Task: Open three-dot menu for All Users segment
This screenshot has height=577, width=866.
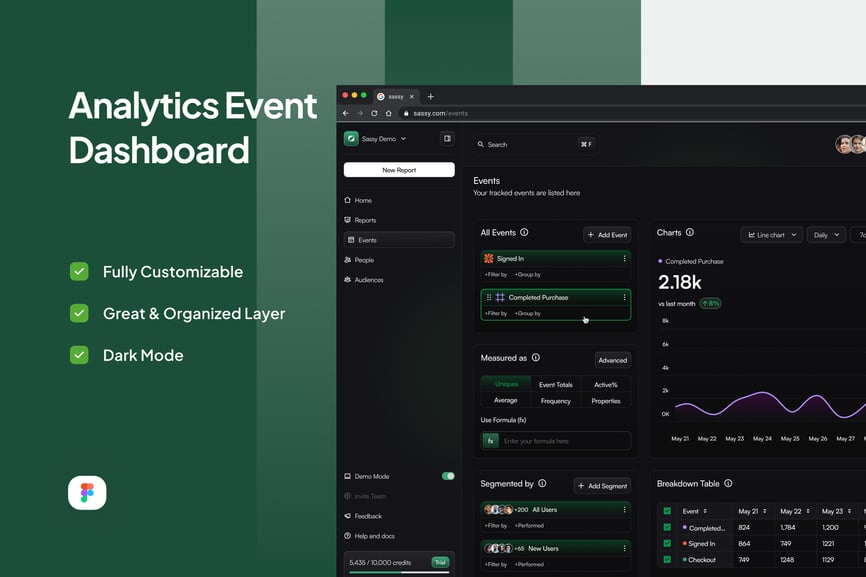Action: coord(624,509)
